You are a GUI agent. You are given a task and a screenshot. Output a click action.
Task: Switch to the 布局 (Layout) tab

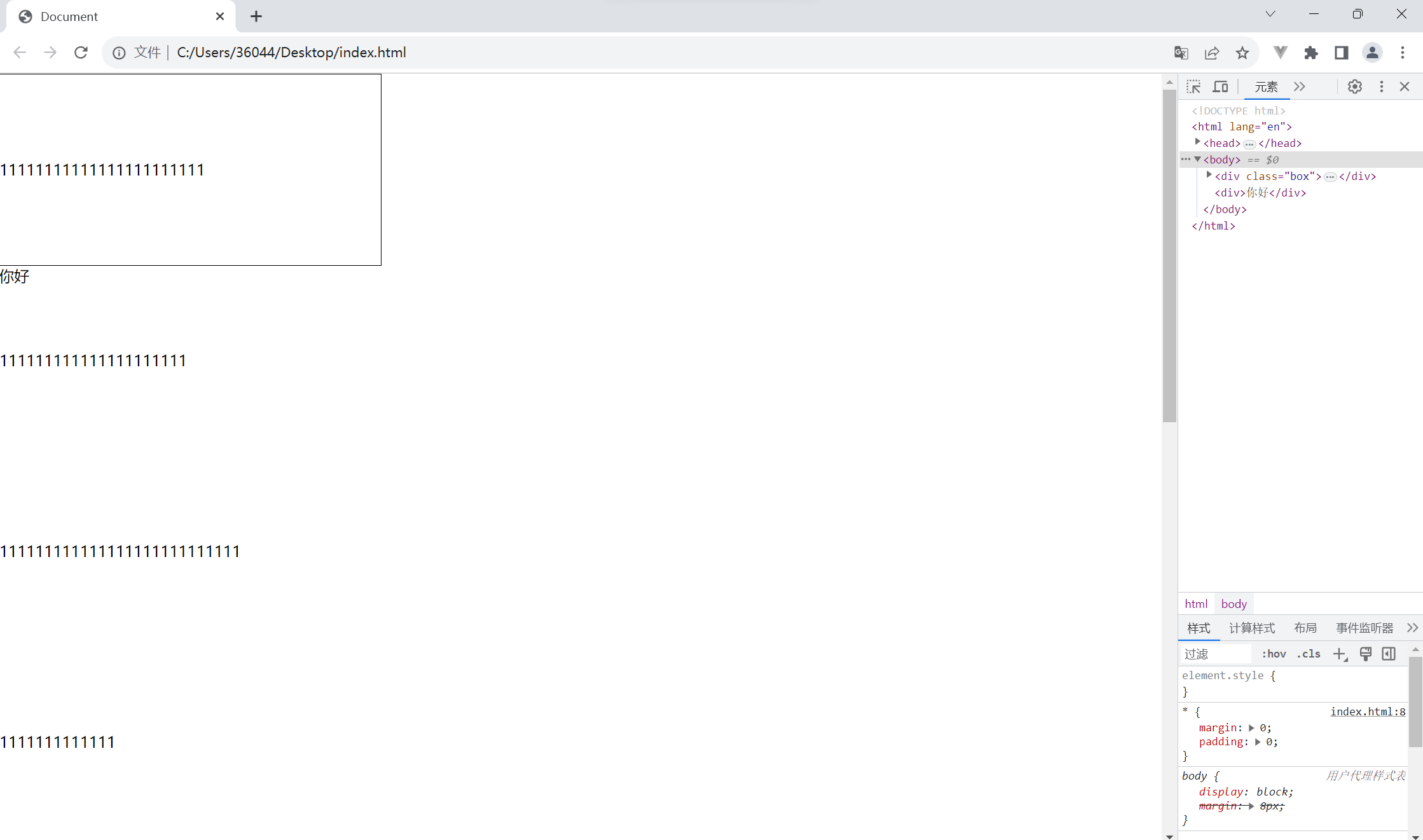[1305, 628]
